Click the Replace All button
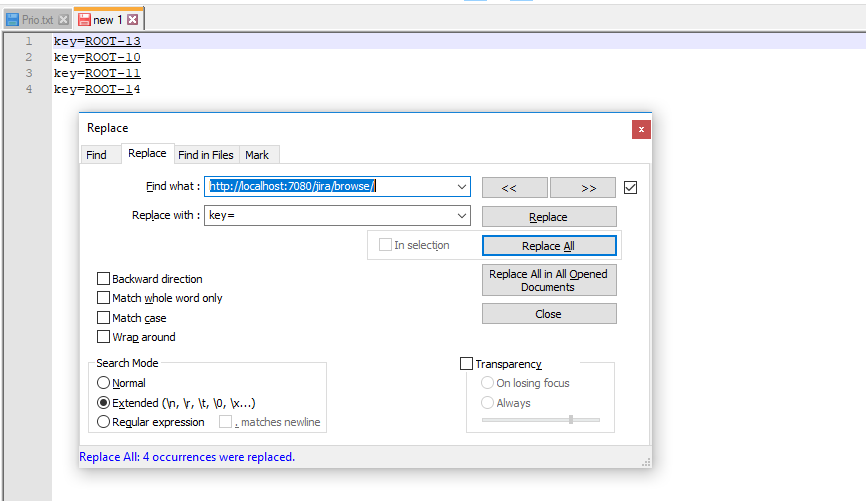This screenshot has height=501, width=866. pos(549,246)
